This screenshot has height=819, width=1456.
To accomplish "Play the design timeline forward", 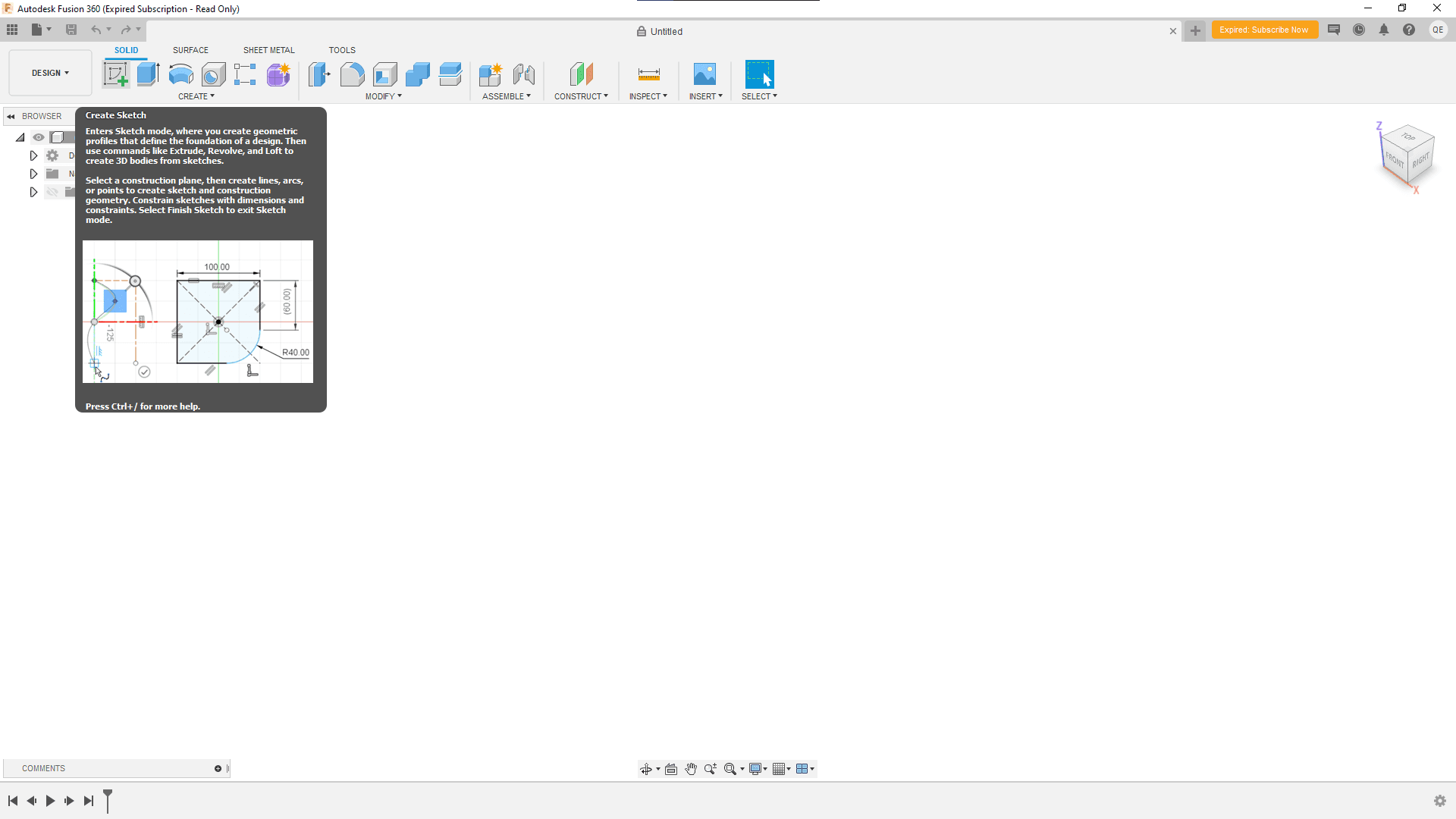I will coord(49,800).
